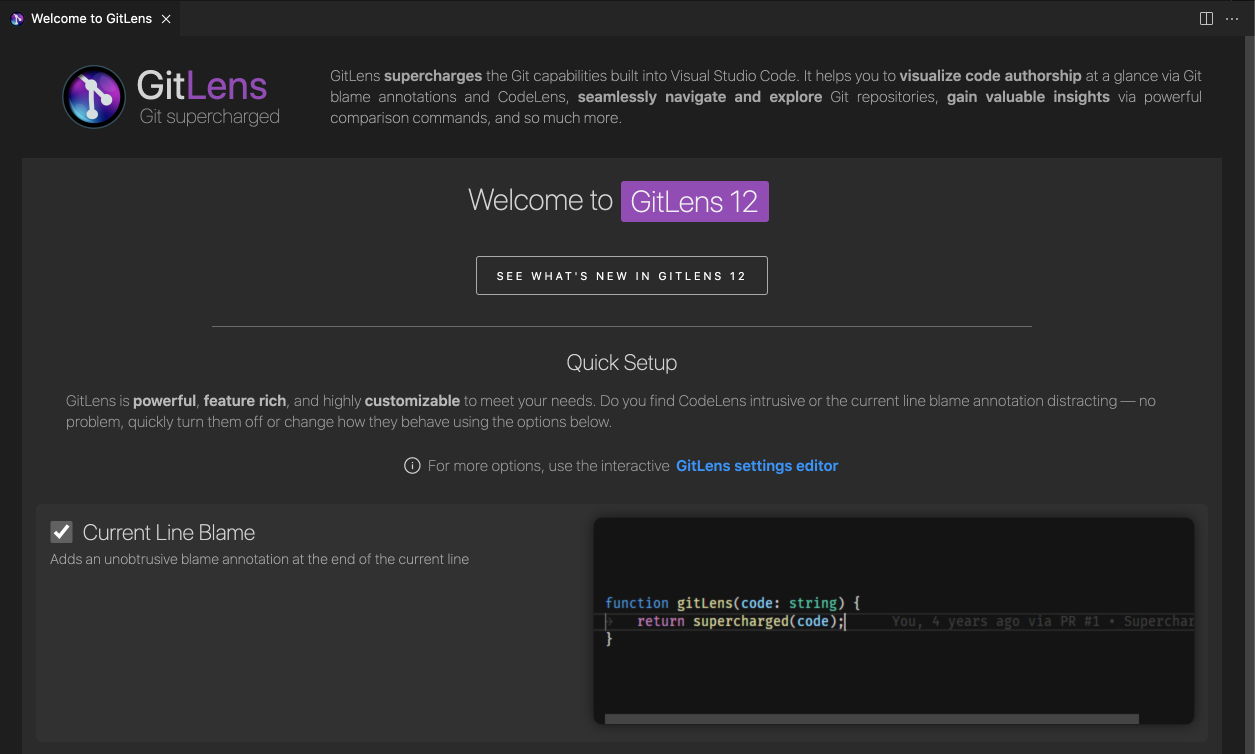
Task: Click the Quick Setup heading
Action: point(621,362)
